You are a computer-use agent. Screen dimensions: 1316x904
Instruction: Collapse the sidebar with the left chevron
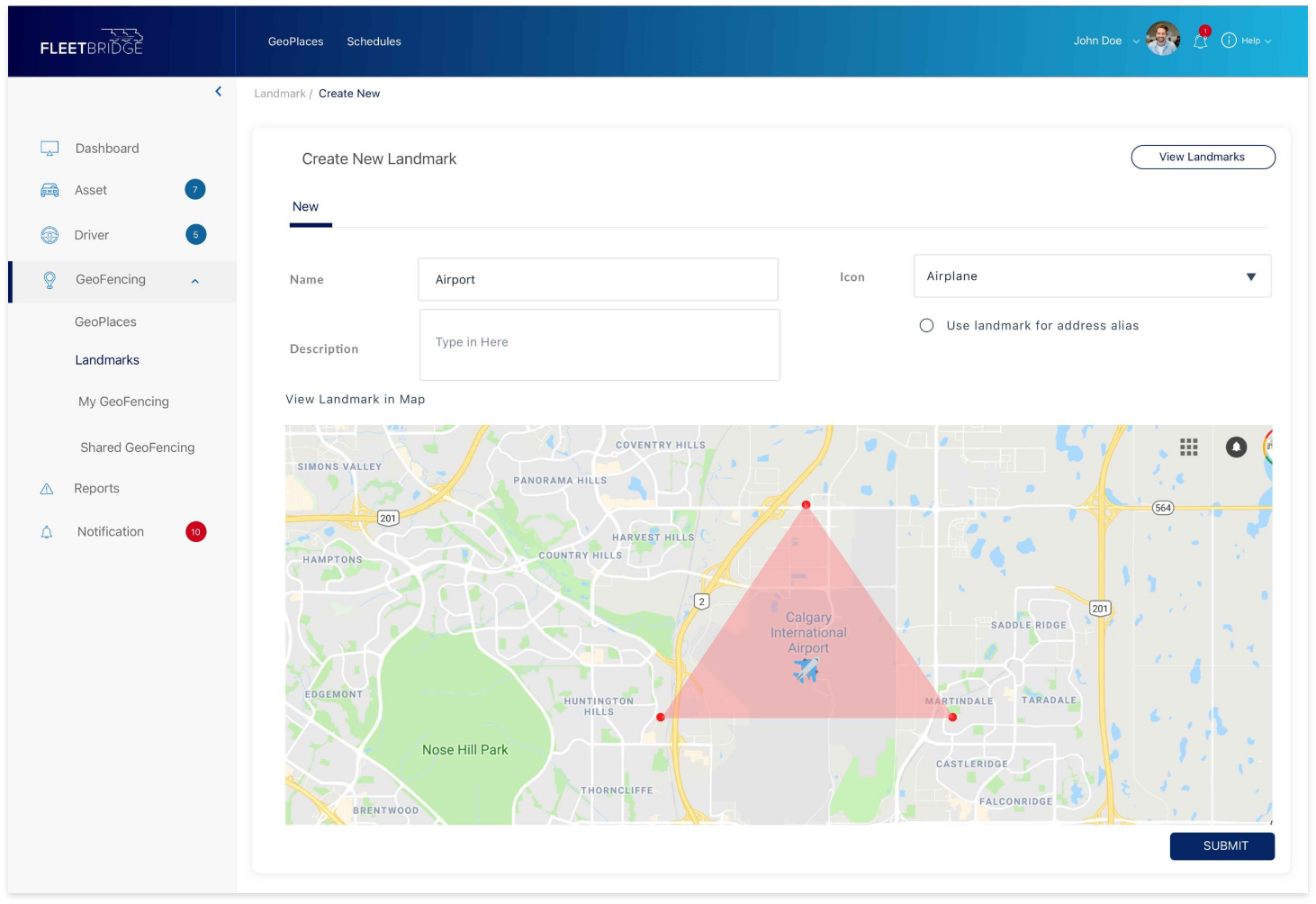218,92
